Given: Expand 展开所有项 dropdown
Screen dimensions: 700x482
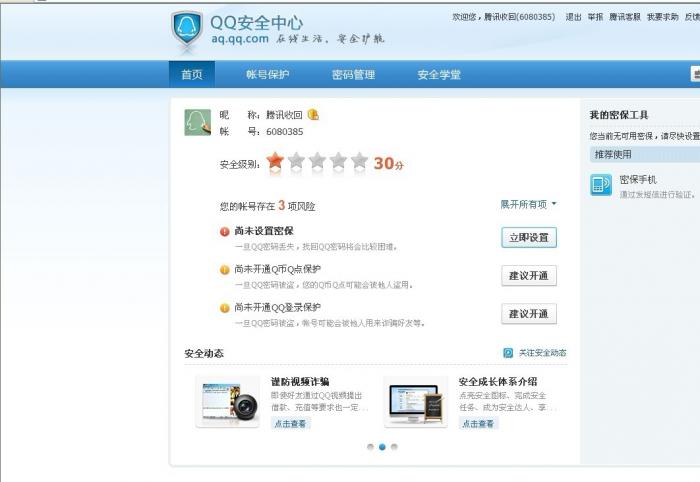Looking at the screenshot, I should coord(529,204).
